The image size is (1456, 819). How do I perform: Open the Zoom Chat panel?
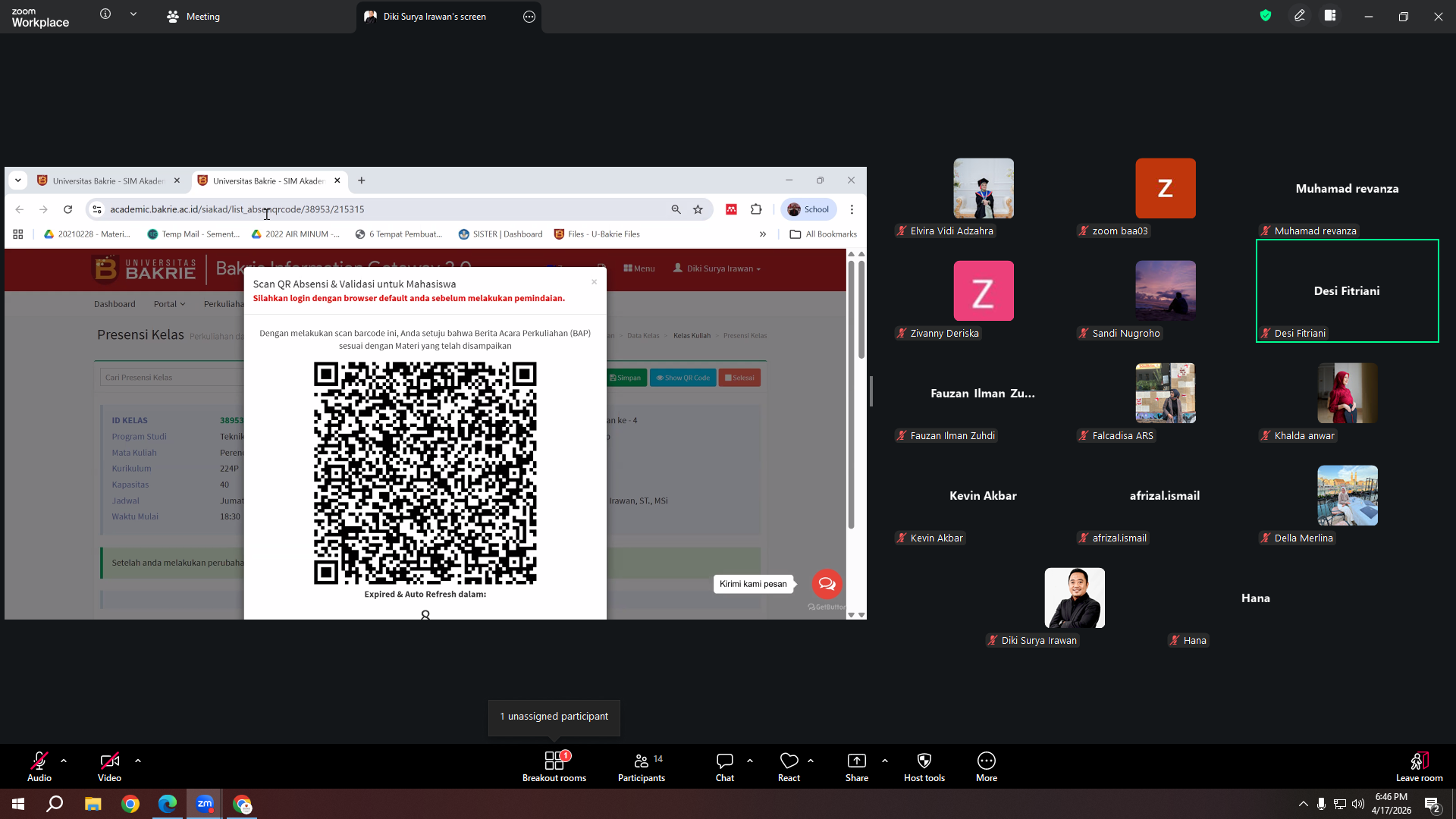coord(725,766)
